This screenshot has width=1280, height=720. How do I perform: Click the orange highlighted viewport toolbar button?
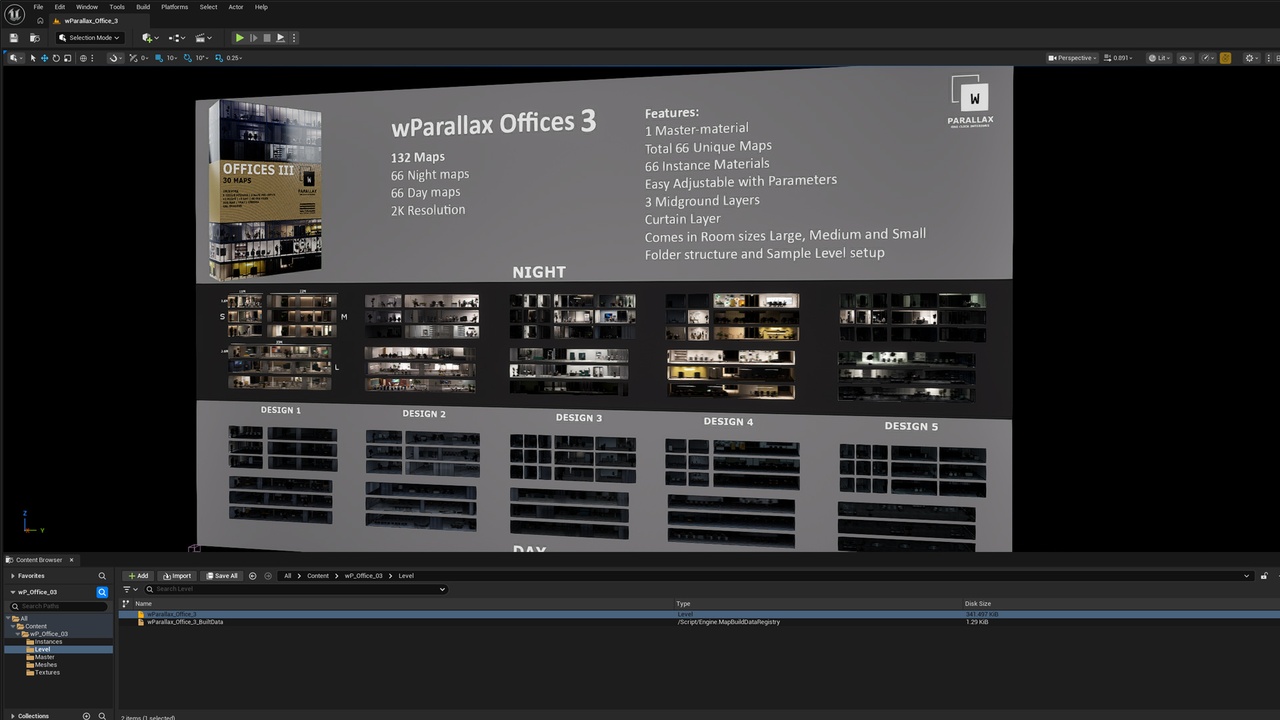[x=1226, y=58]
